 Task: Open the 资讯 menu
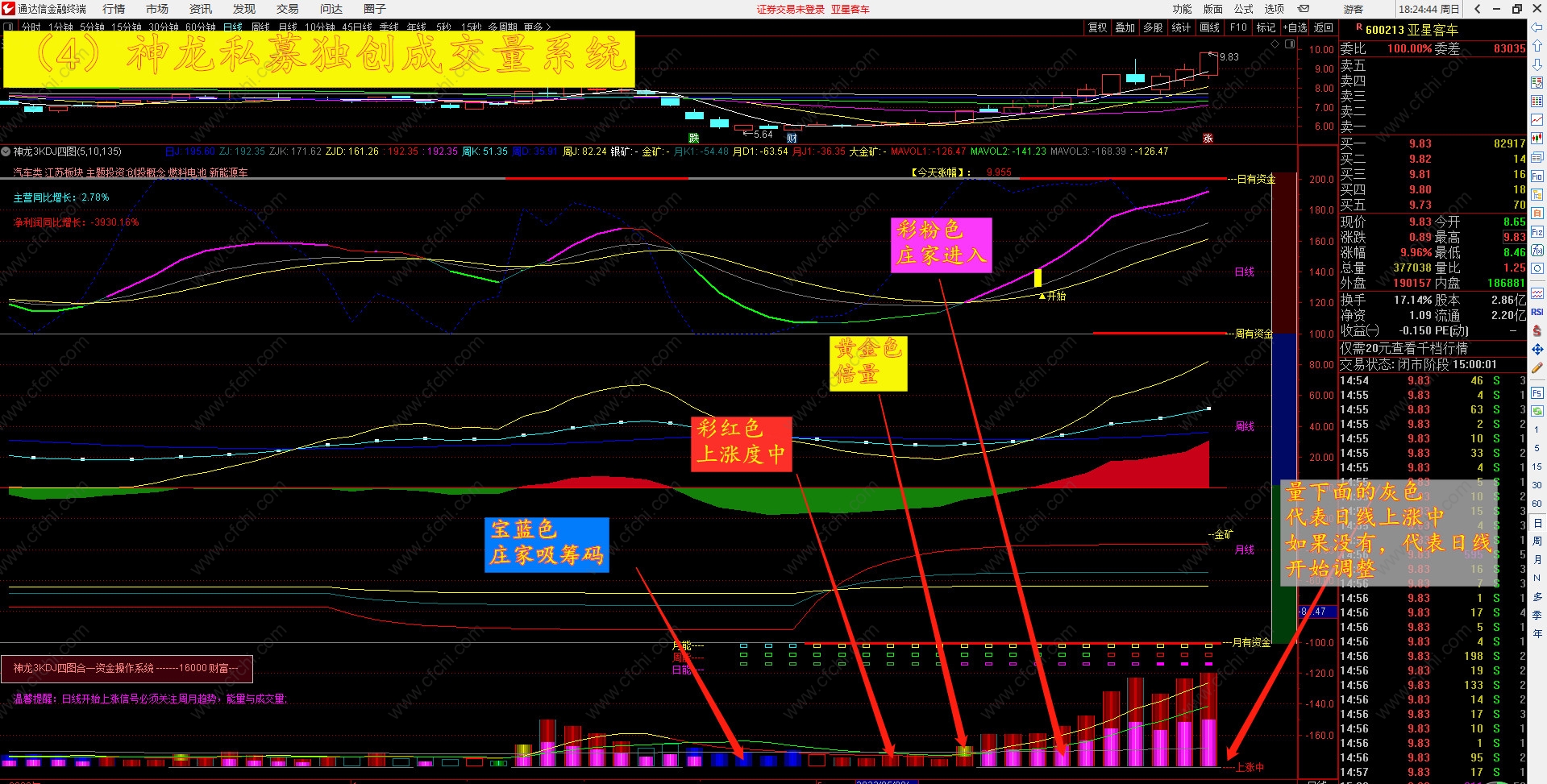click(201, 9)
